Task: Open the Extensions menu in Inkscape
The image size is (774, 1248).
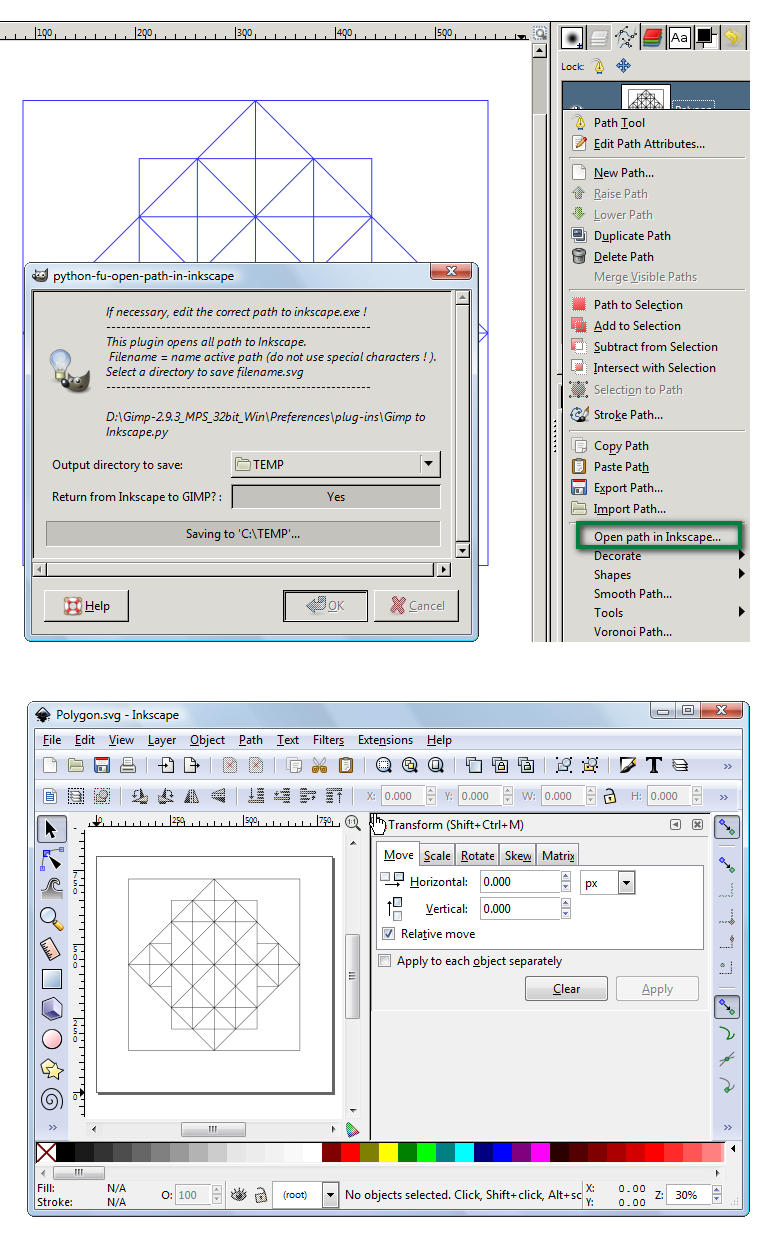Action: (385, 740)
